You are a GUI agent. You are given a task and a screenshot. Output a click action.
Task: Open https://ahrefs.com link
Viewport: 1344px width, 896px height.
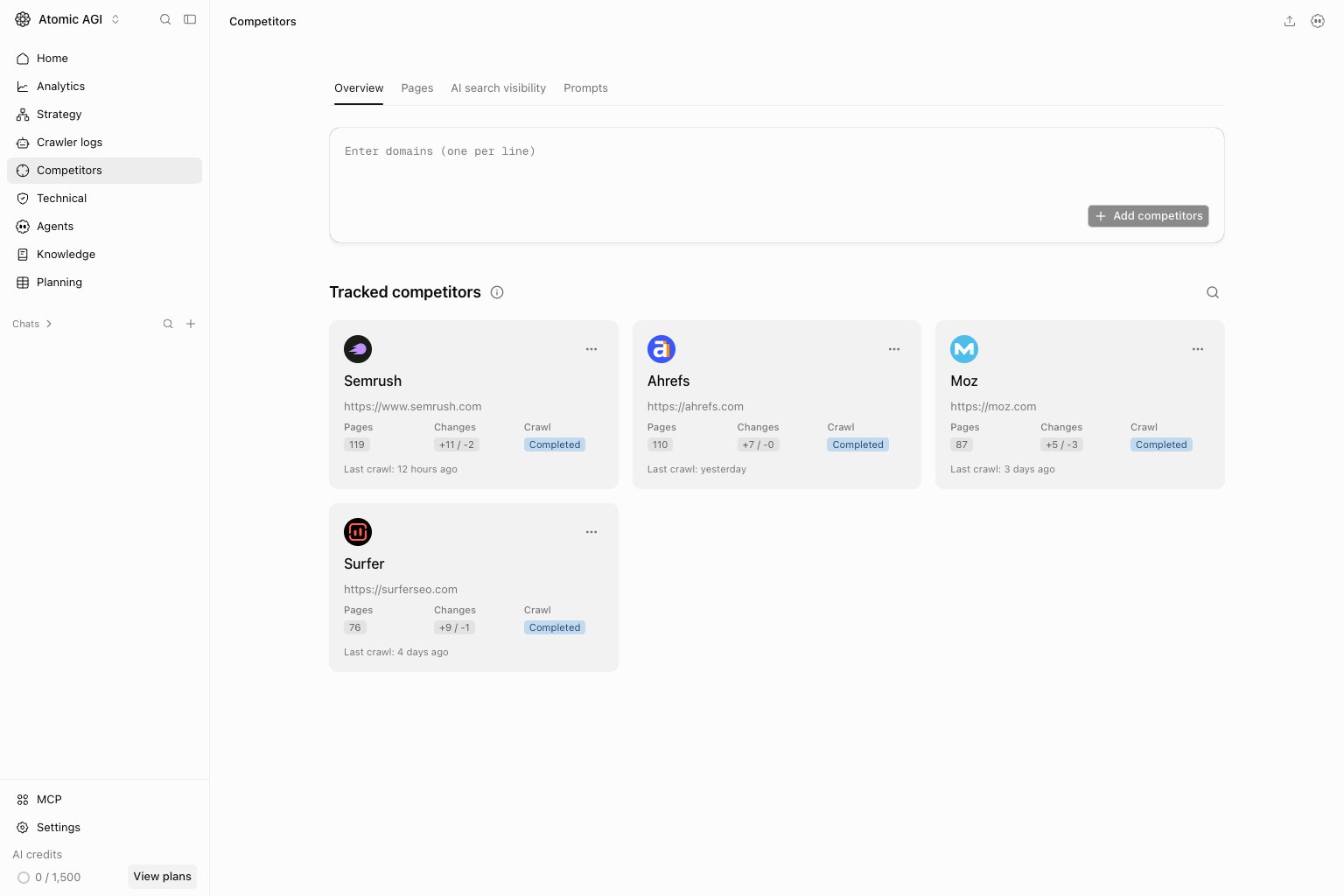click(x=696, y=407)
